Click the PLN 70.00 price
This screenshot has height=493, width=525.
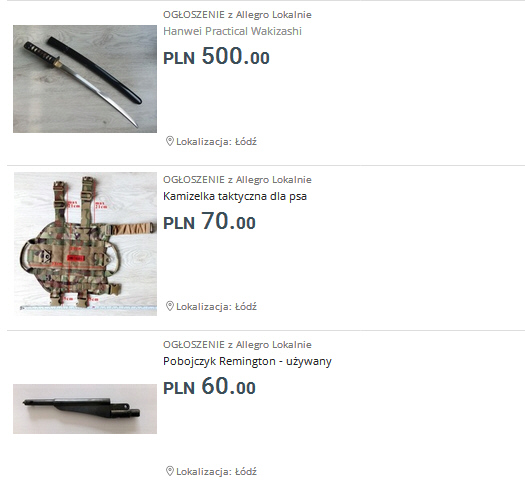[x=209, y=221]
